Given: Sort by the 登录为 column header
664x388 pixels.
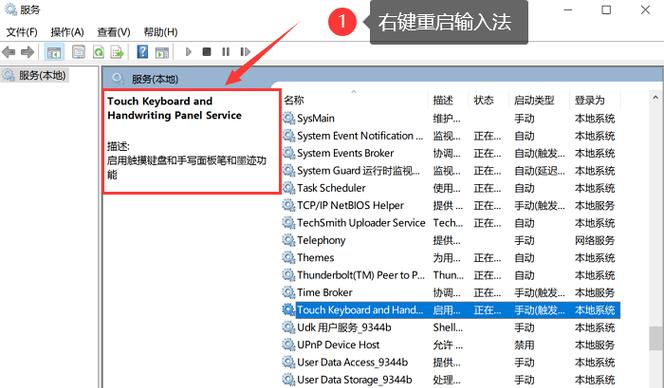Looking at the screenshot, I should point(589,100).
